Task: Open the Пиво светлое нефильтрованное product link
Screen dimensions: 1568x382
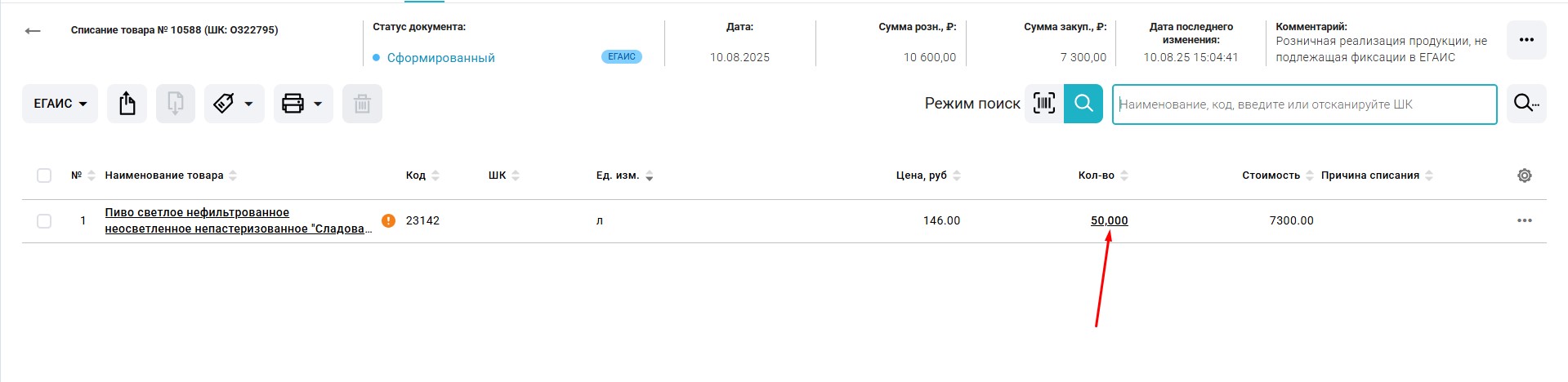Action: (197, 213)
